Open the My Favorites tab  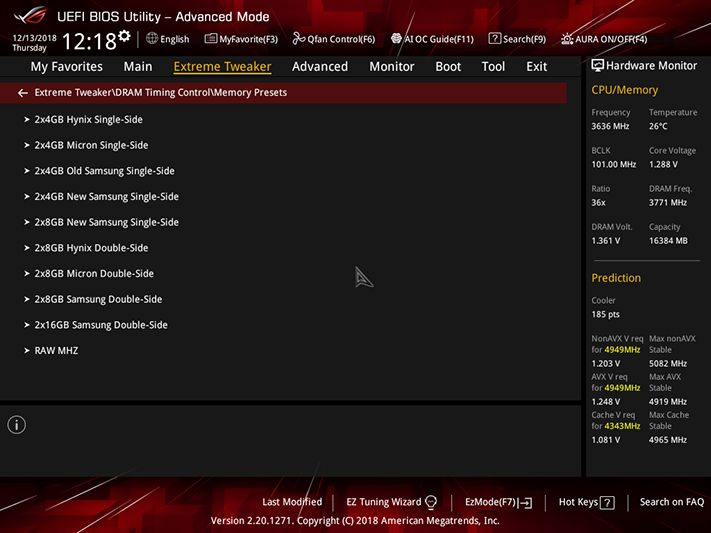click(67, 67)
